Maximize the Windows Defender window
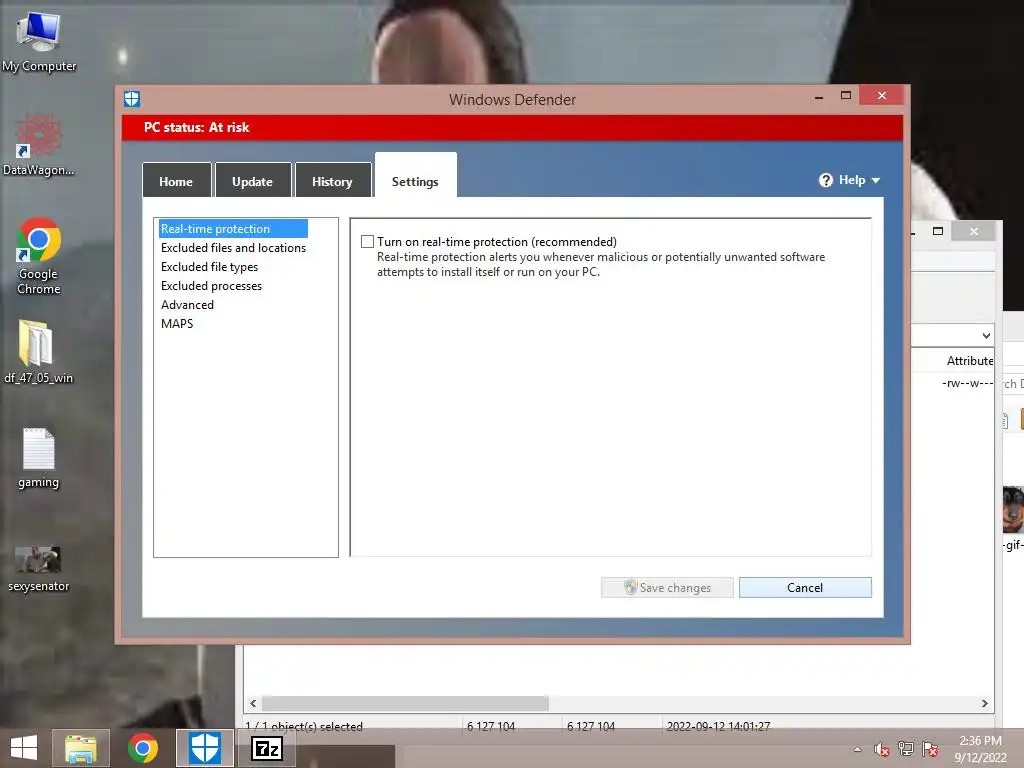1024x768 pixels. pos(846,95)
